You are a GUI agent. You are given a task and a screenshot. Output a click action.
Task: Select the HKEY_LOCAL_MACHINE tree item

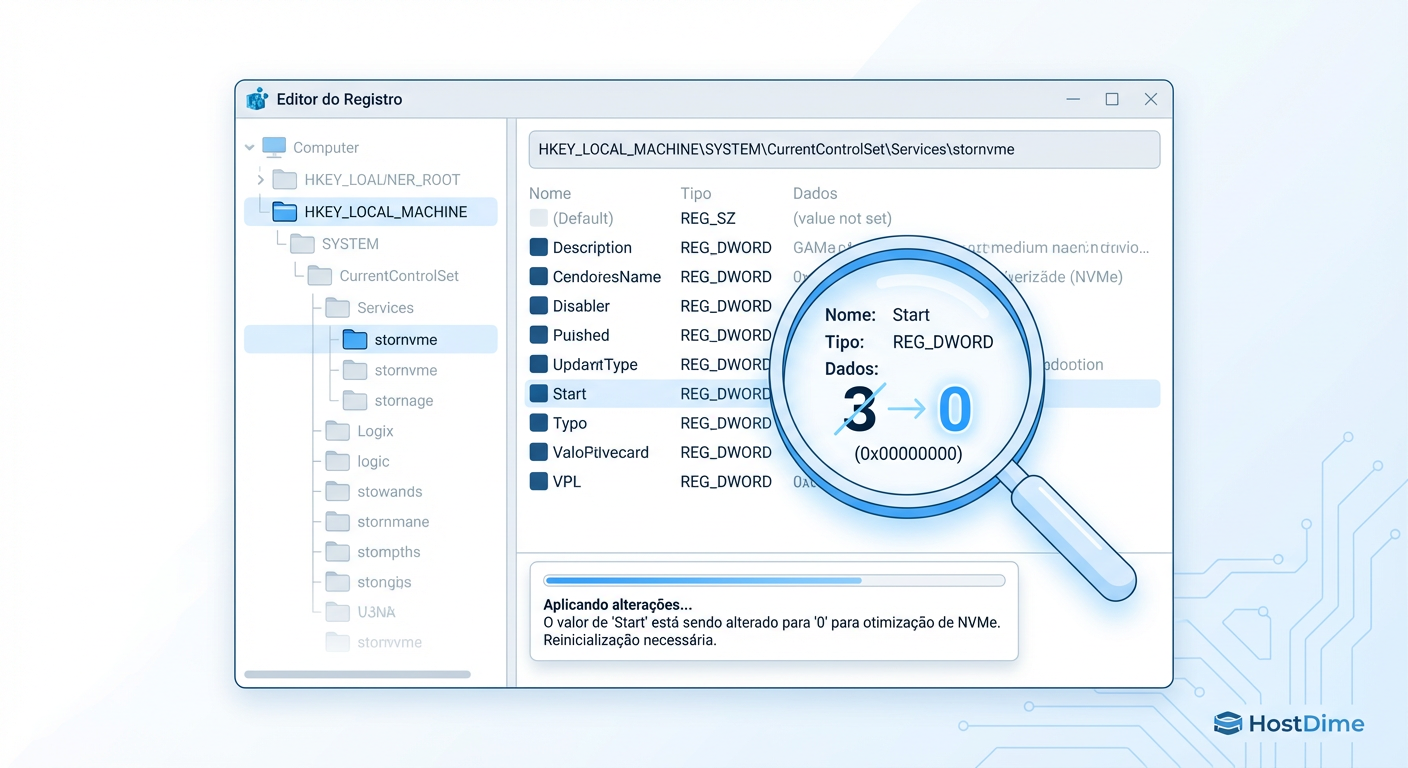pyautogui.click(x=386, y=211)
